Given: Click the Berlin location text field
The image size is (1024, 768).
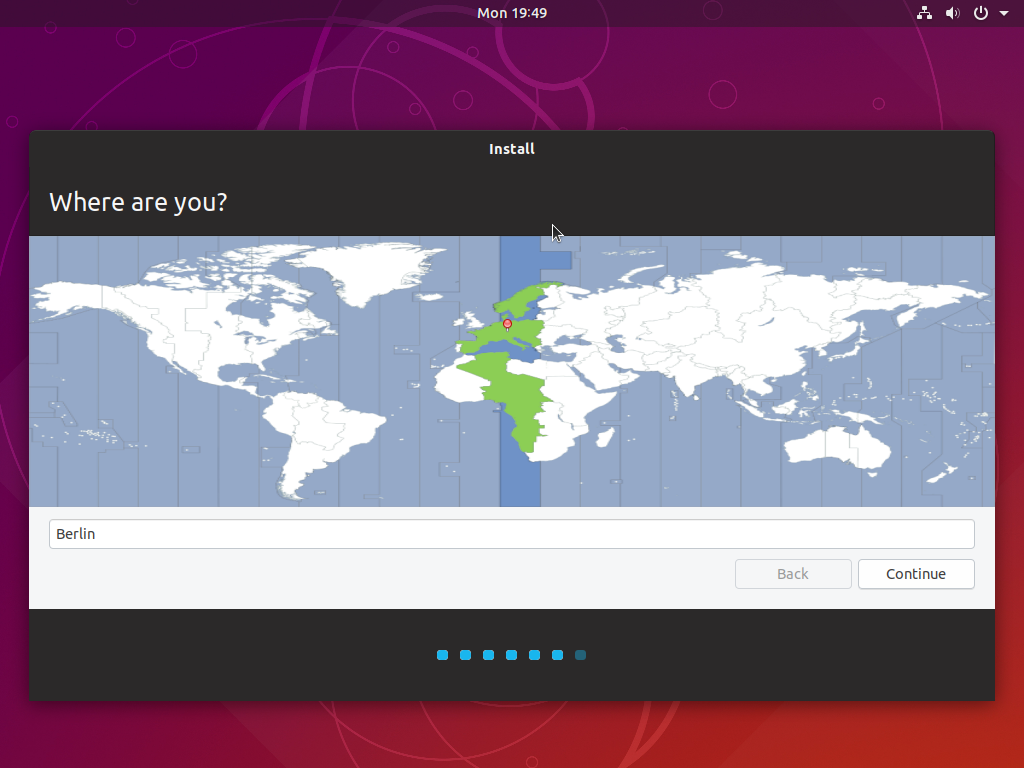Looking at the screenshot, I should click(x=511, y=534).
